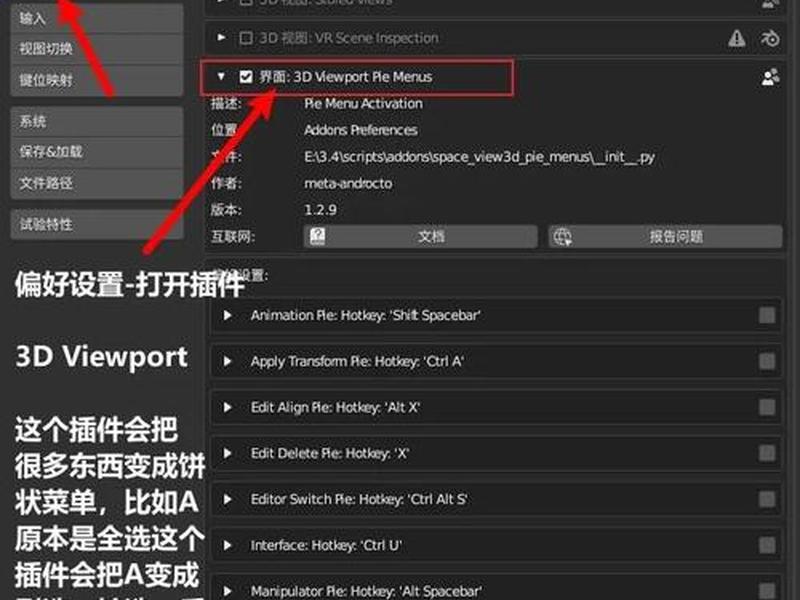Open the 输入 preferences section

coord(96,19)
